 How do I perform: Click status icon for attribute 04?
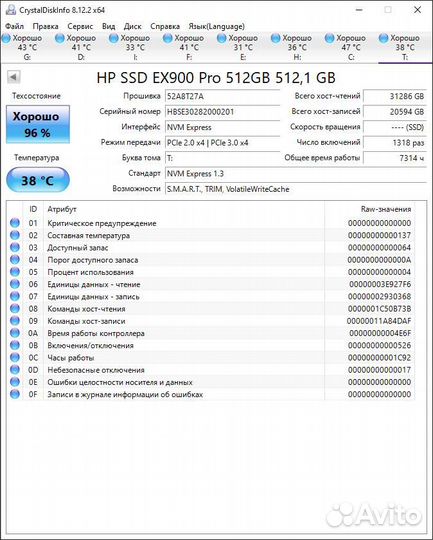(15, 260)
